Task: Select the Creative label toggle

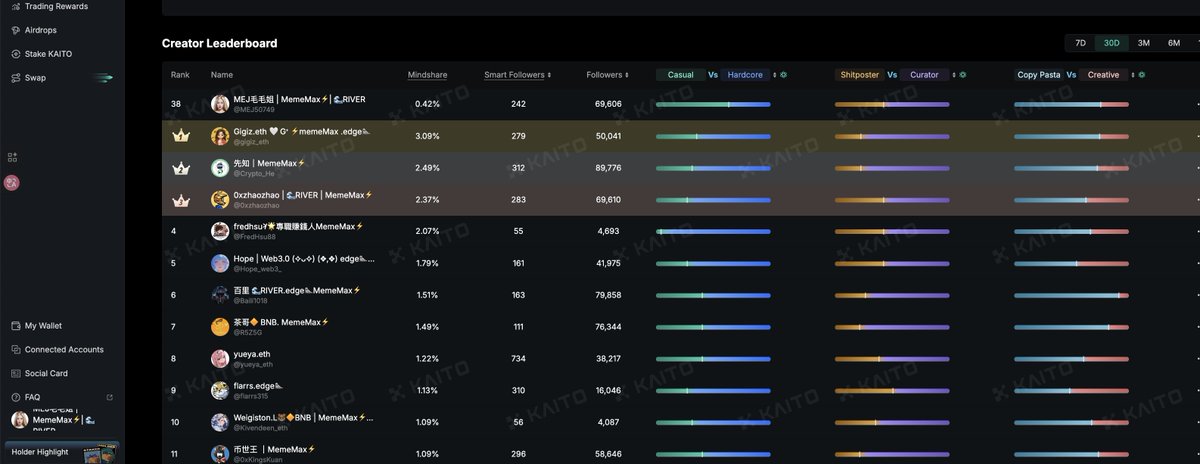Action: coord(1103,75)
